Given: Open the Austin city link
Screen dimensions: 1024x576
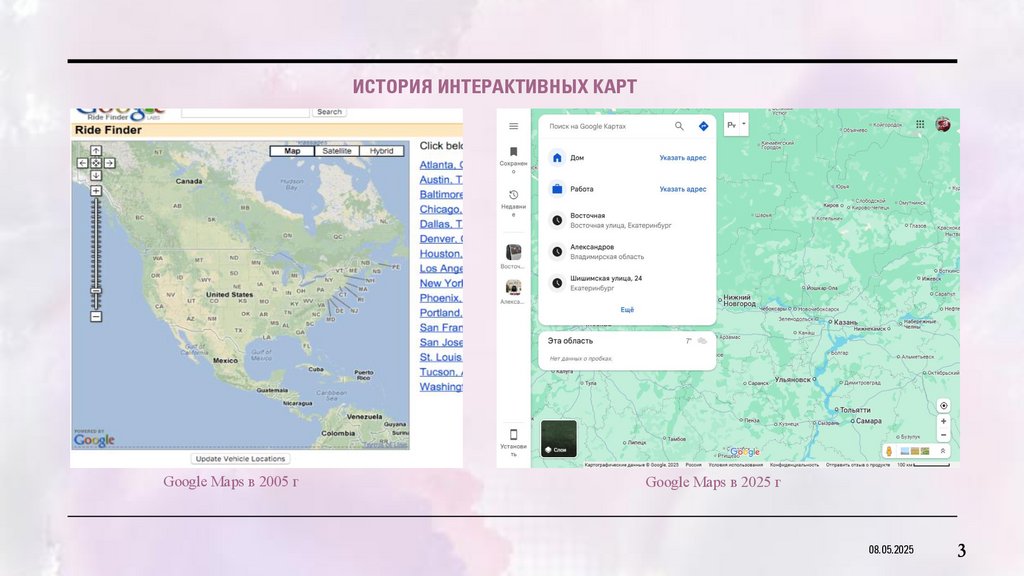Looking at the screenshot, I should [x=441, y=180].
